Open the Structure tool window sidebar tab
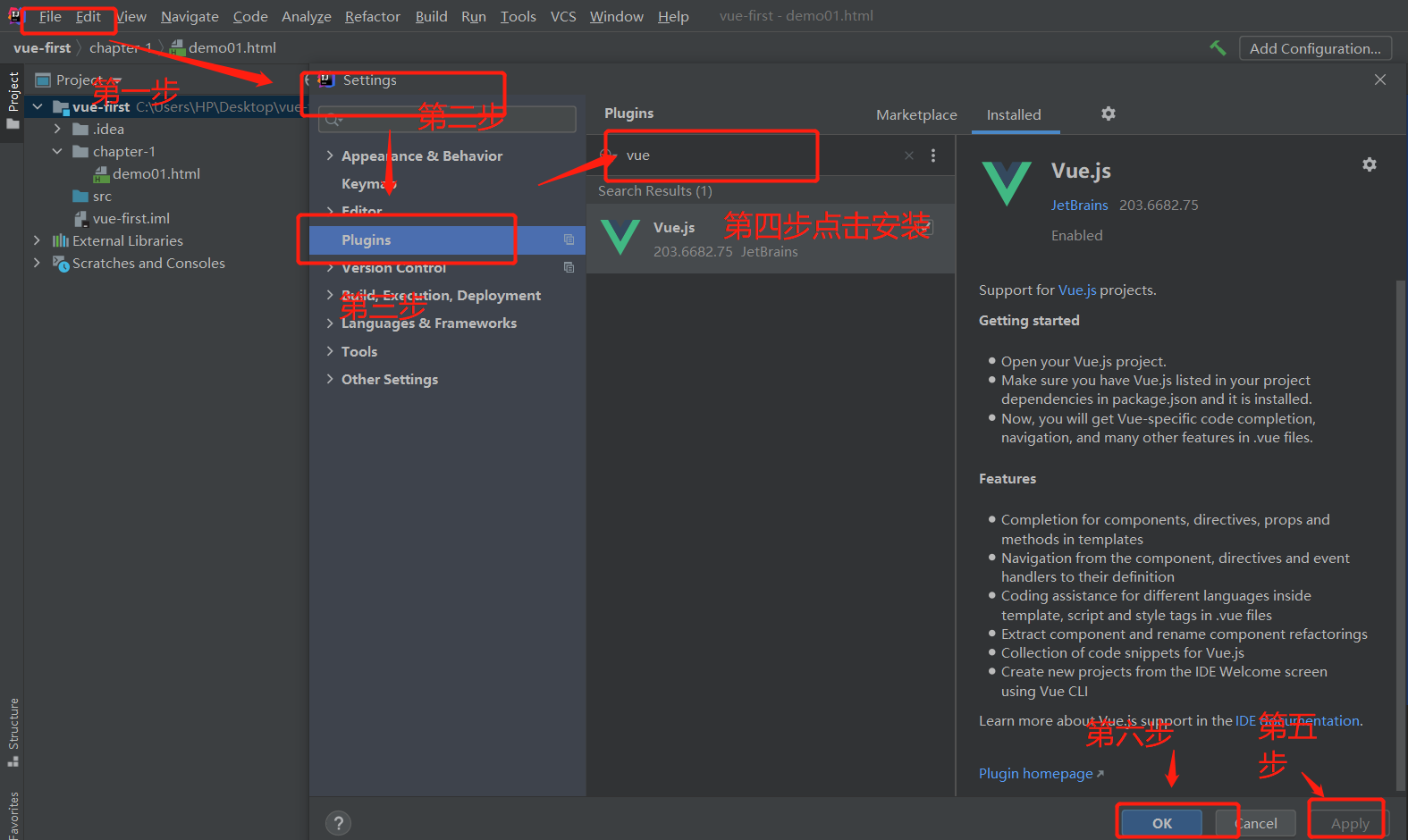 pyautogui.click(x=13, y=733)
